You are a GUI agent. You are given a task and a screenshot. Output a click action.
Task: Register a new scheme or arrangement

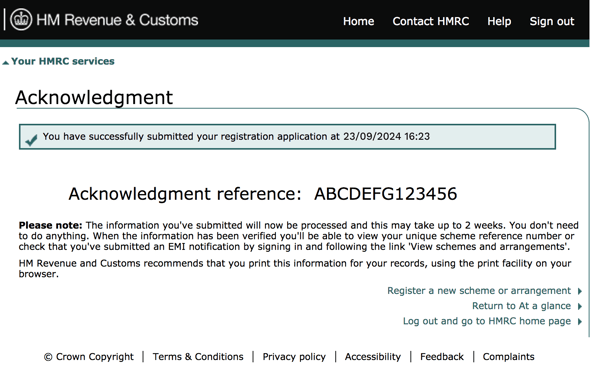pos(479,291)
